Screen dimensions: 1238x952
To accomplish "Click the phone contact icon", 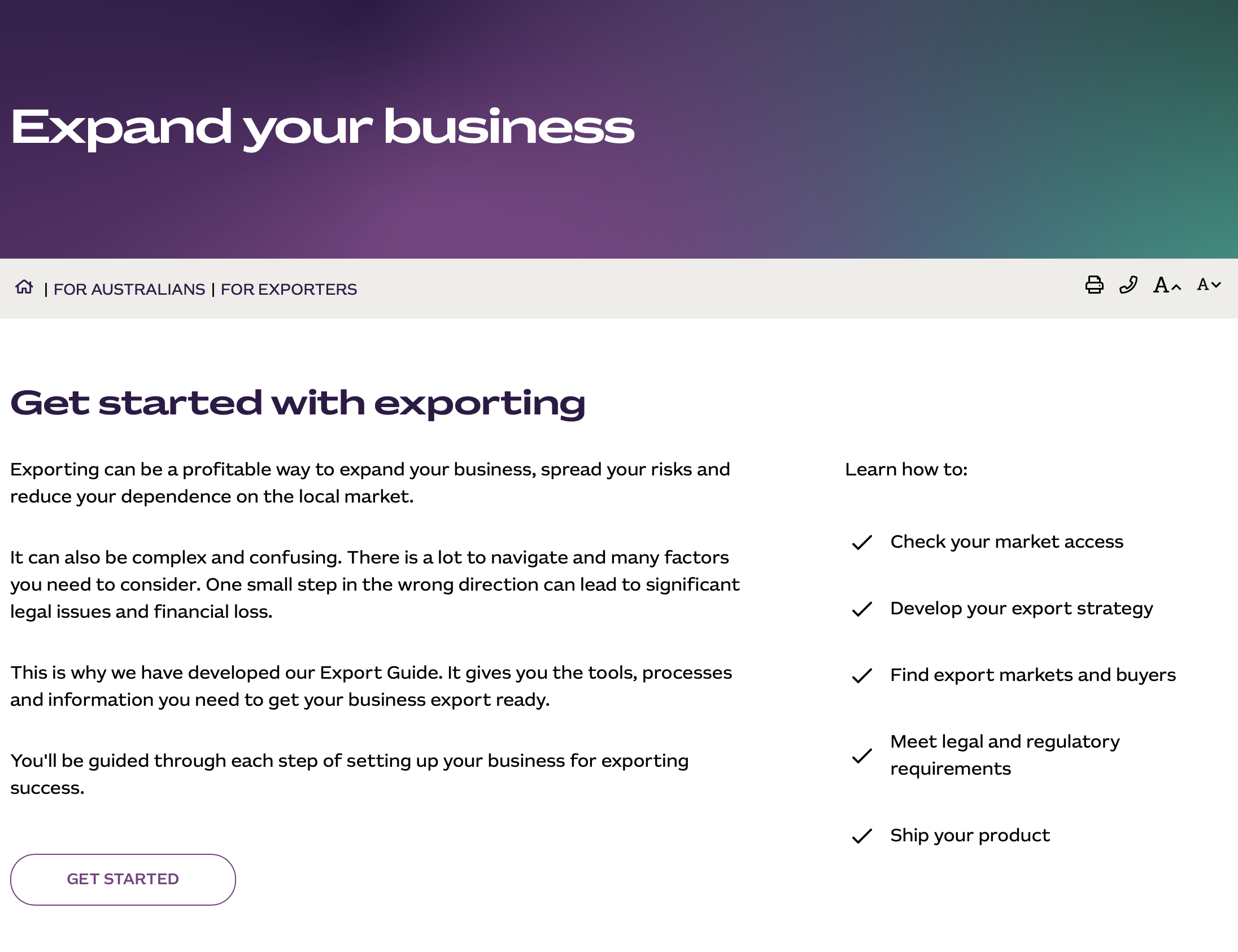I will pyautogui.click(x=1128, y=285).
